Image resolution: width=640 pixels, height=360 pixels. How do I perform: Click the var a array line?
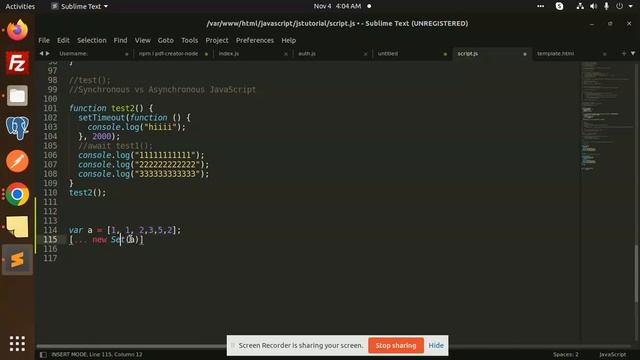point(125,230)
